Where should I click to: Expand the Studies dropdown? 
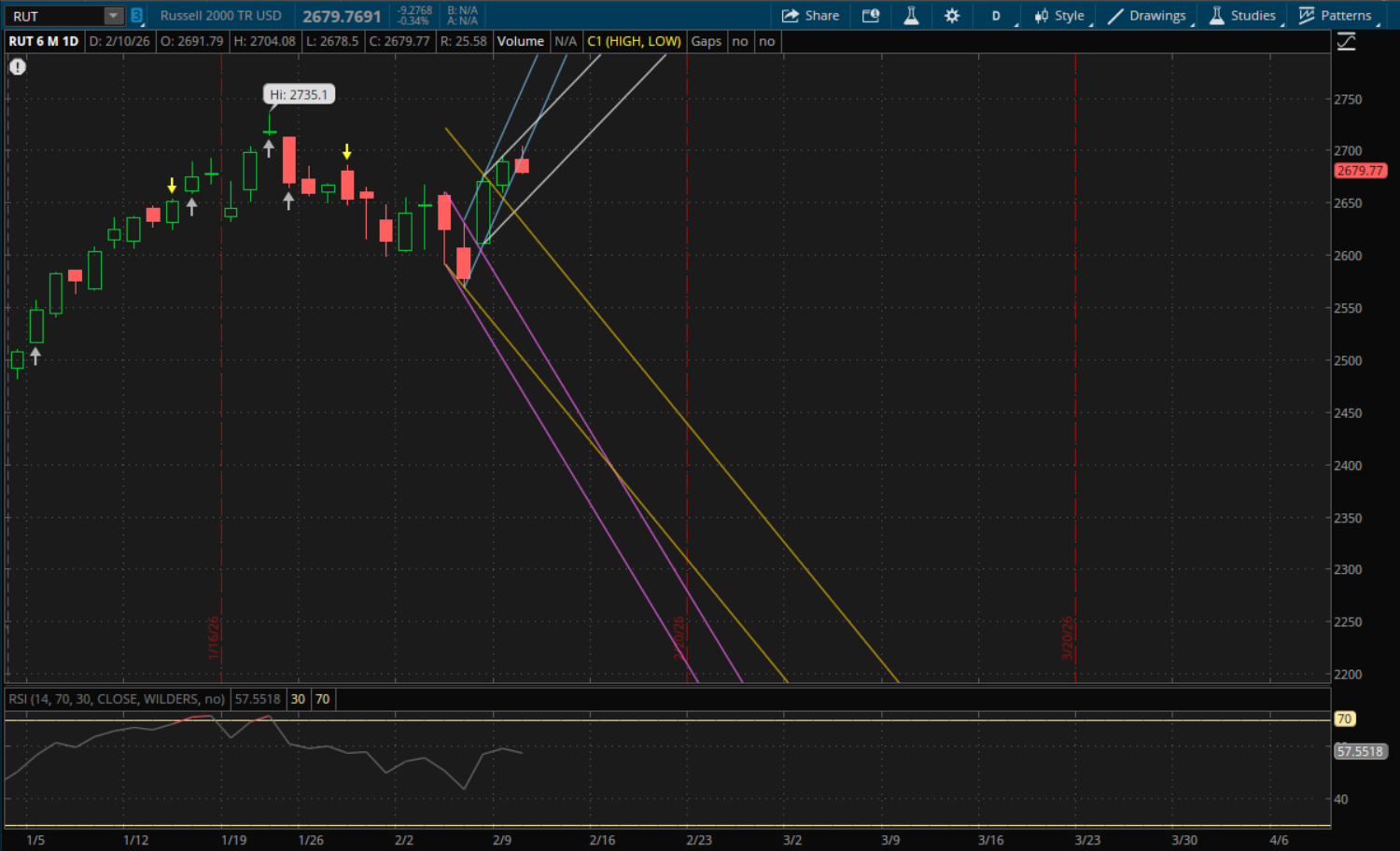point(1242,16)
